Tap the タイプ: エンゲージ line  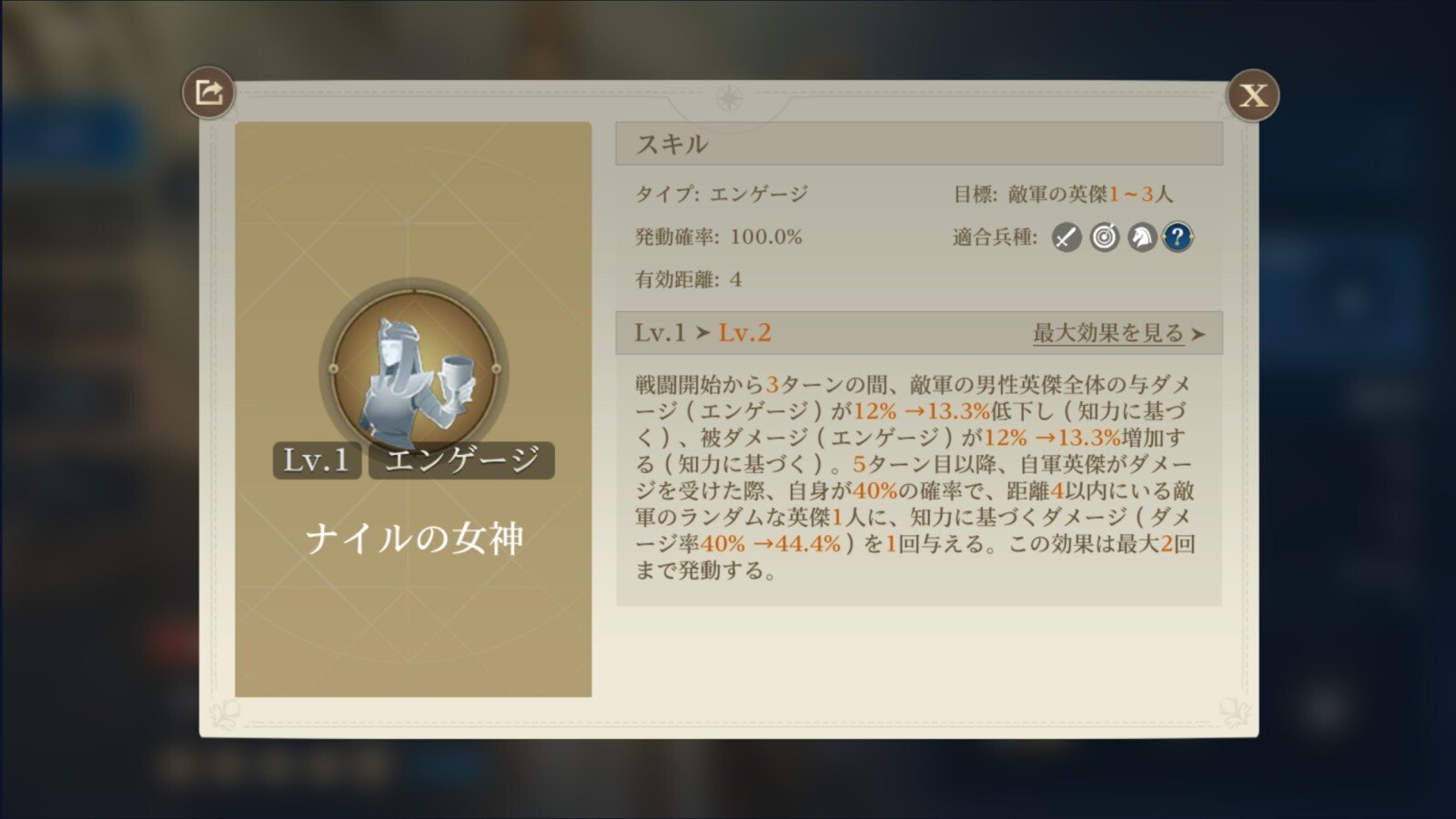point(722,194)
